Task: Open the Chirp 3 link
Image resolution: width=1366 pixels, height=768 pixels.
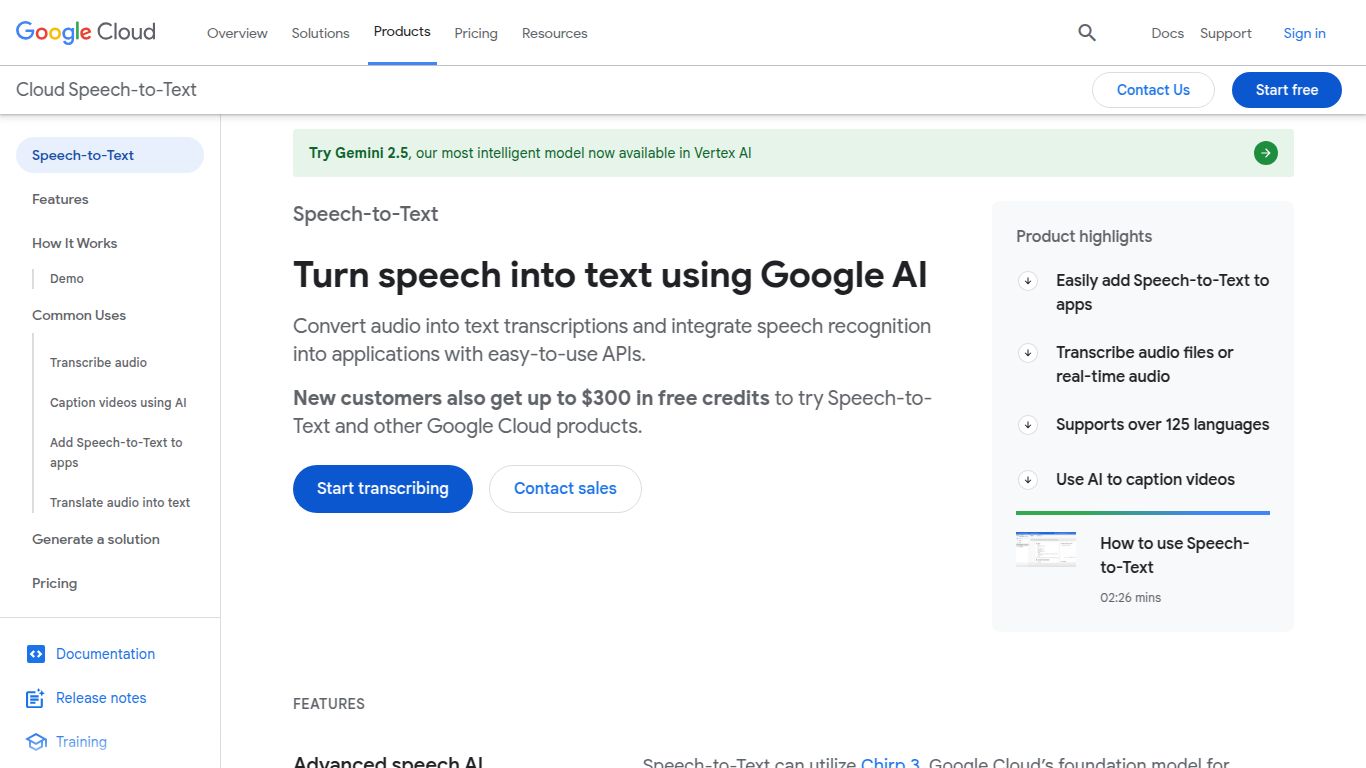Action: click(890, 762)
